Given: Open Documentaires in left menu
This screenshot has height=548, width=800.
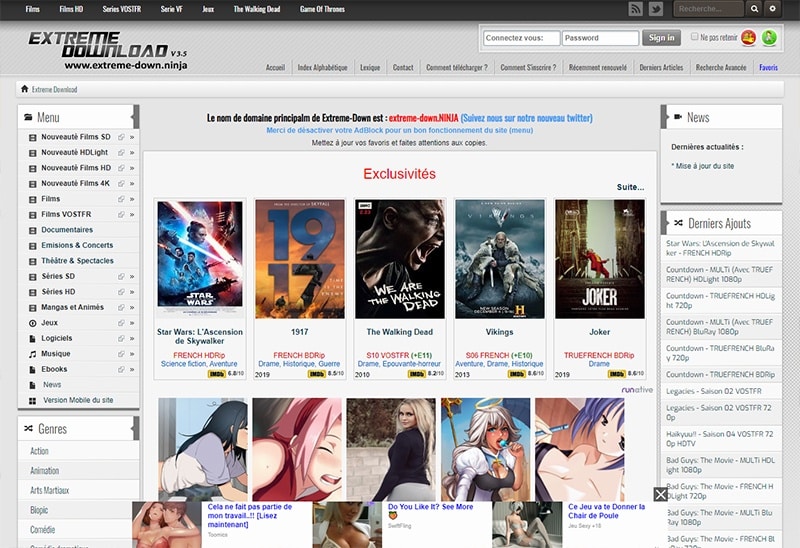Looking at the screenshot, I should [x=67, y=230].
